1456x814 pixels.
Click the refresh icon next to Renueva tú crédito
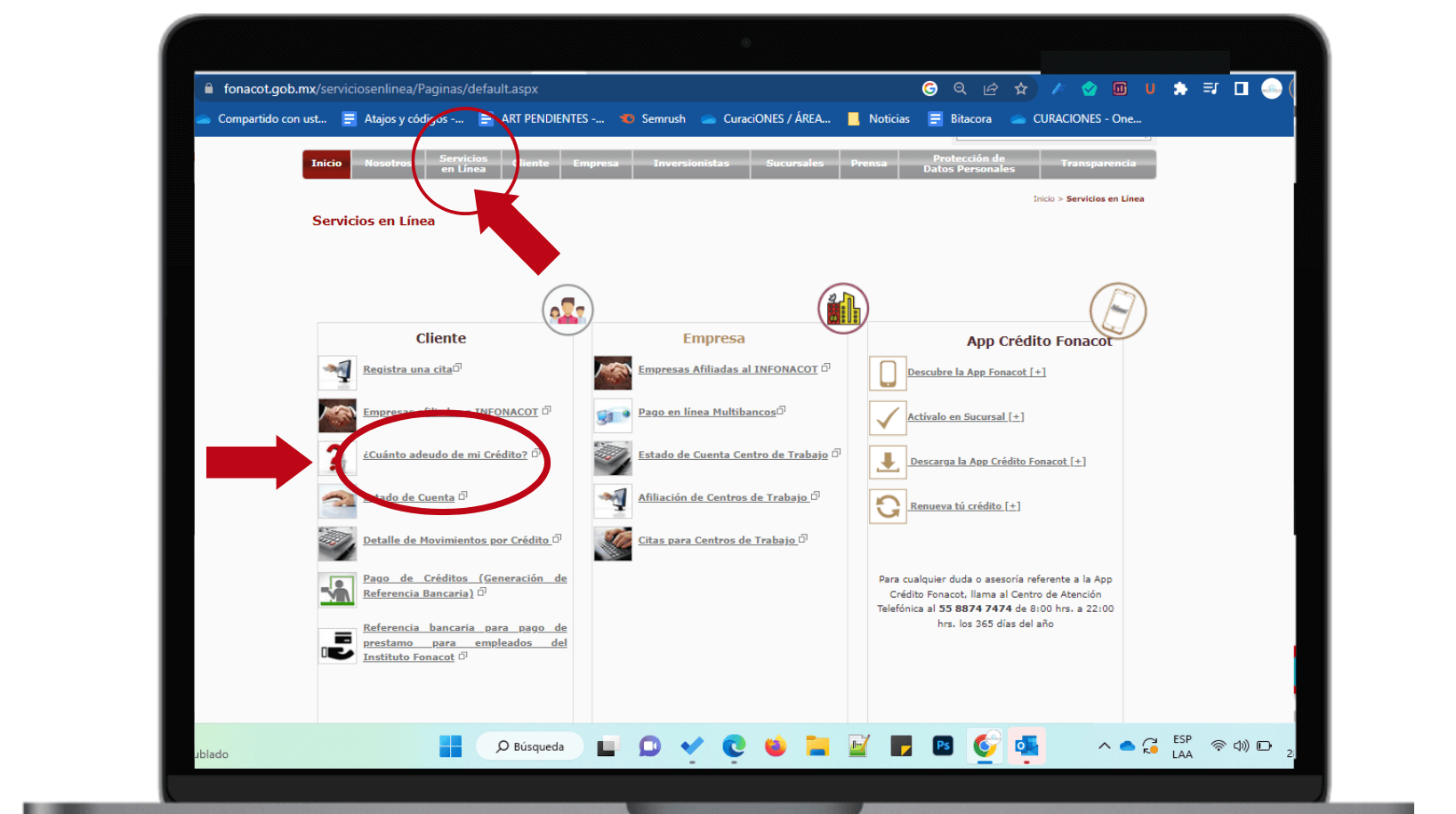[x=887, y=506]
